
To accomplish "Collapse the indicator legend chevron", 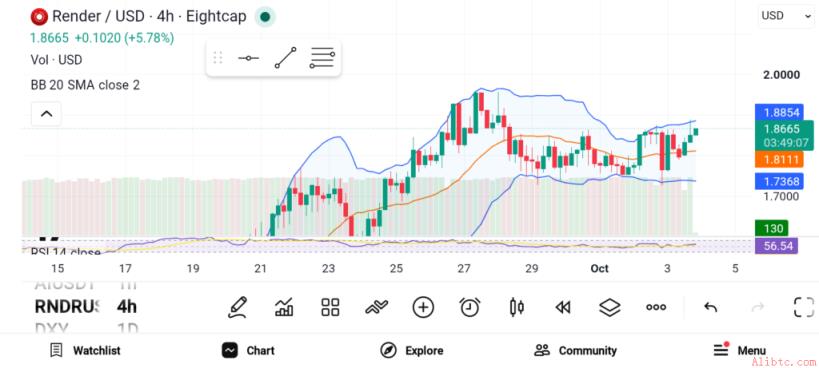I will [x=46, y=114].
